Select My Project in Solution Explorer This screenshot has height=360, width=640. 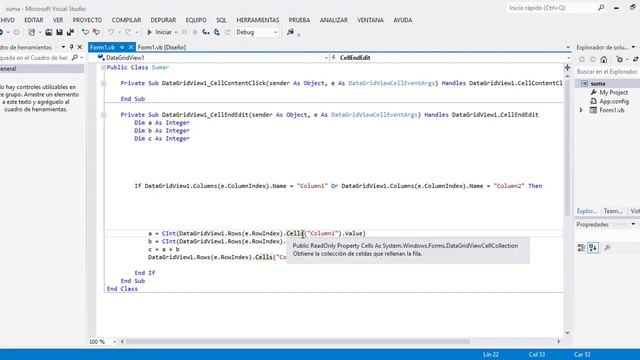pyautogui.click(x=613, y=93)
